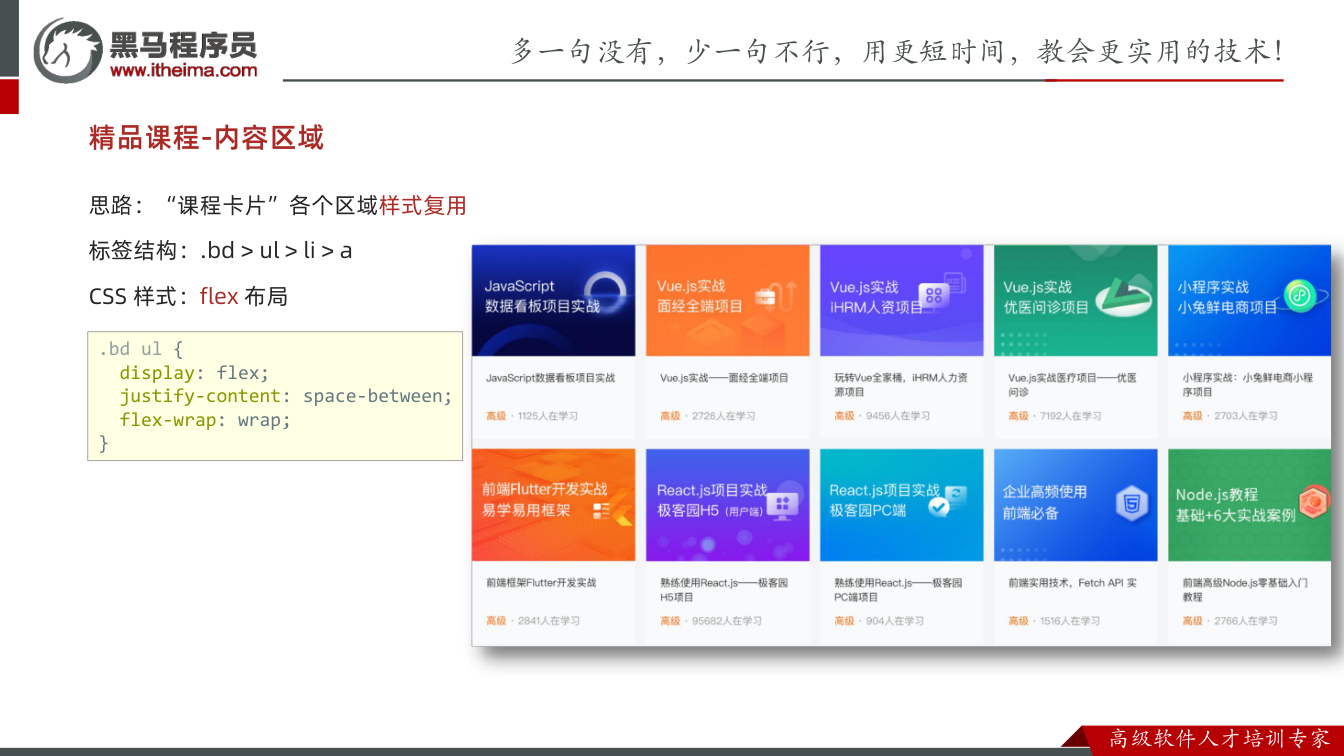This screenshot has width=1344, height=756.
Task: Open the Vue.js实战 iHRM人资项目 thumbnail
Action: click(902, 300)
